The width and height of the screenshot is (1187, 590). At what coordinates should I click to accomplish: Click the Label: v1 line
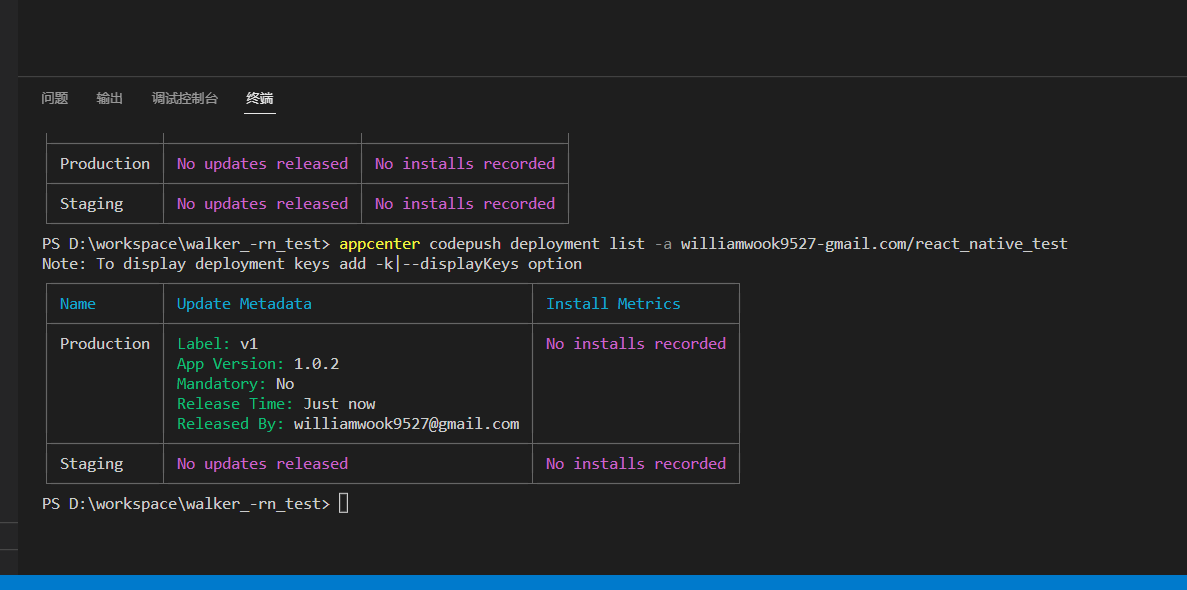pyautogui.click(x=217, y=343)
